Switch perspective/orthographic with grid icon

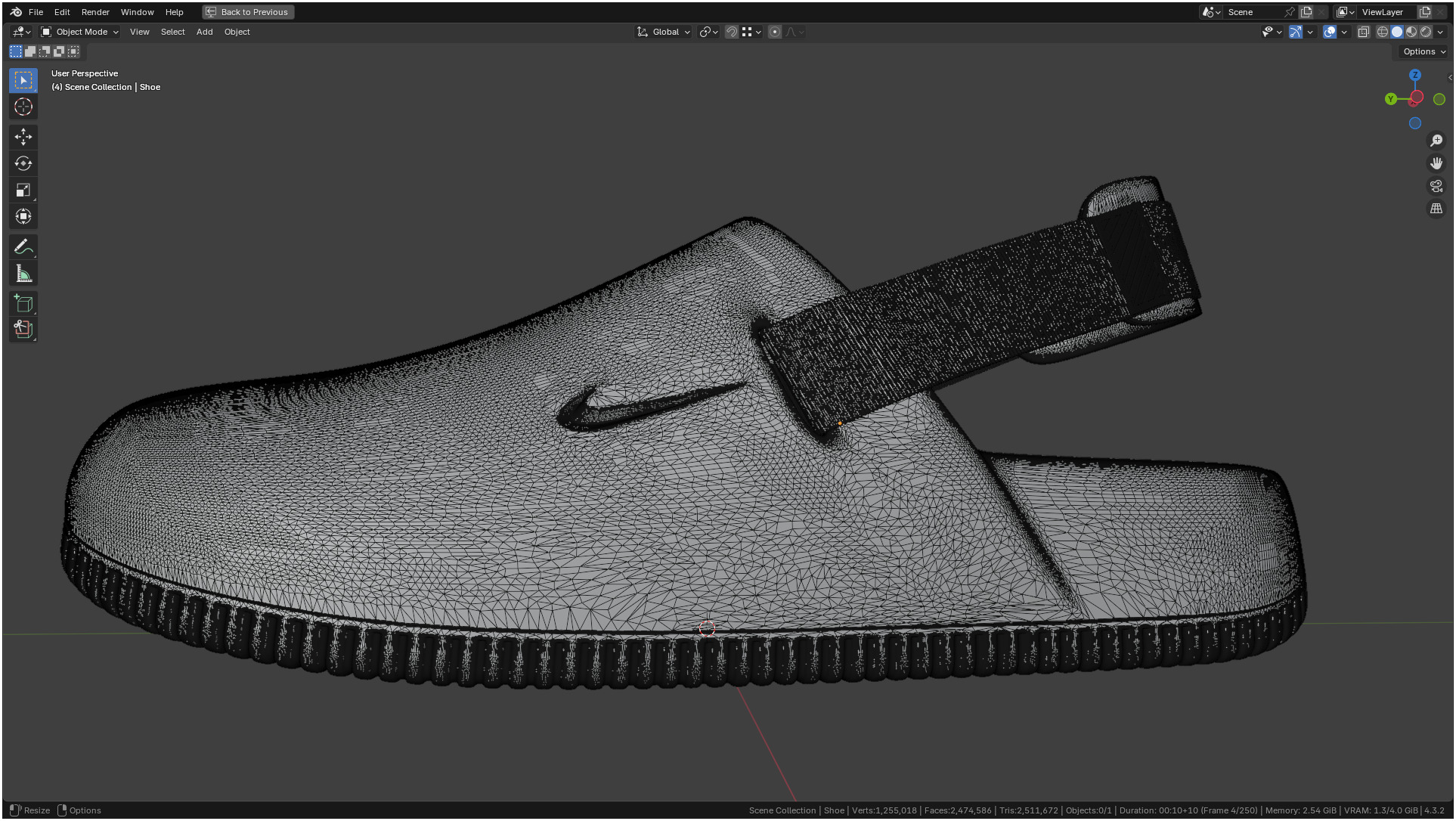[x=1436, y=209]
